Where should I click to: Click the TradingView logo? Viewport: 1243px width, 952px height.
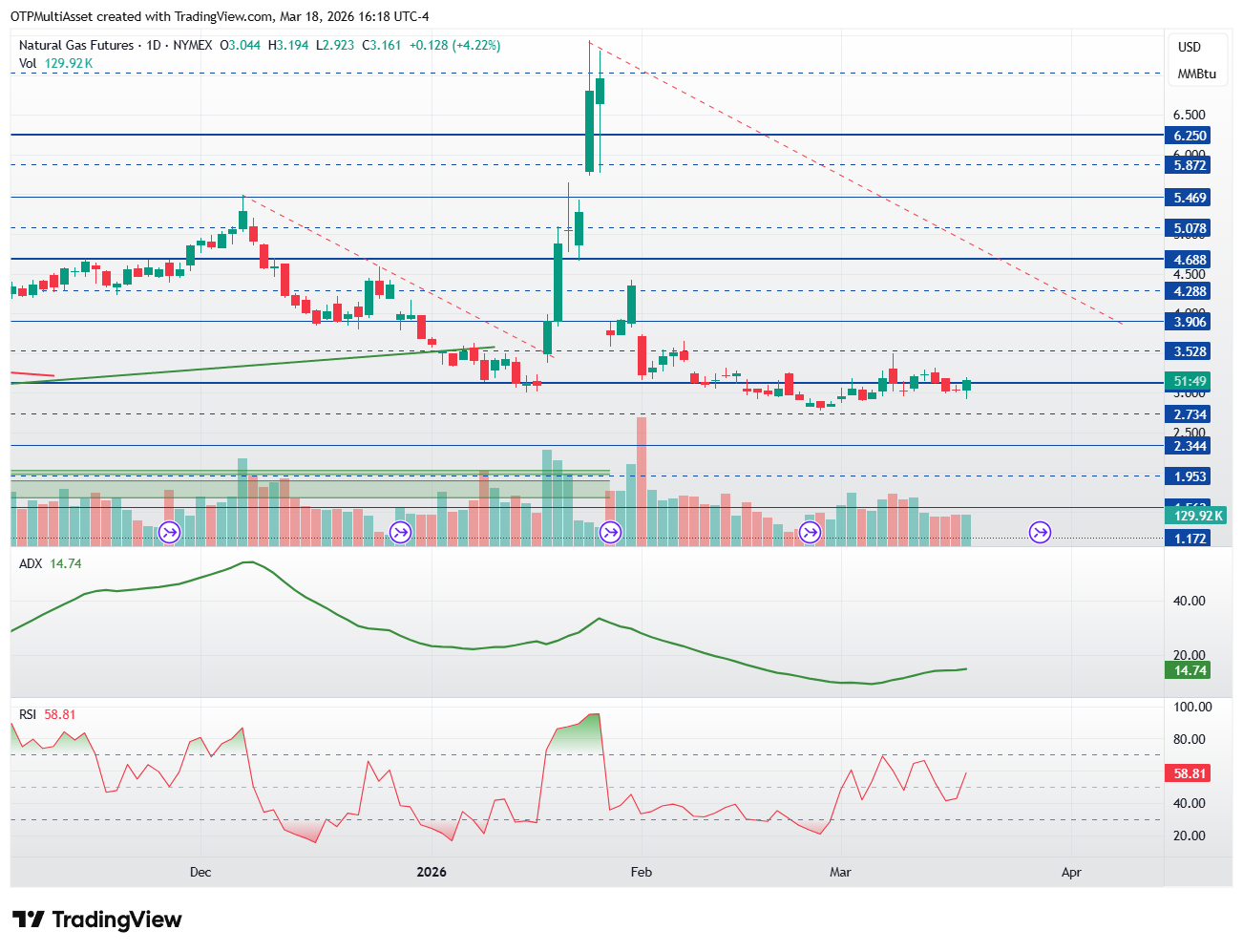[x=96, y=920]
